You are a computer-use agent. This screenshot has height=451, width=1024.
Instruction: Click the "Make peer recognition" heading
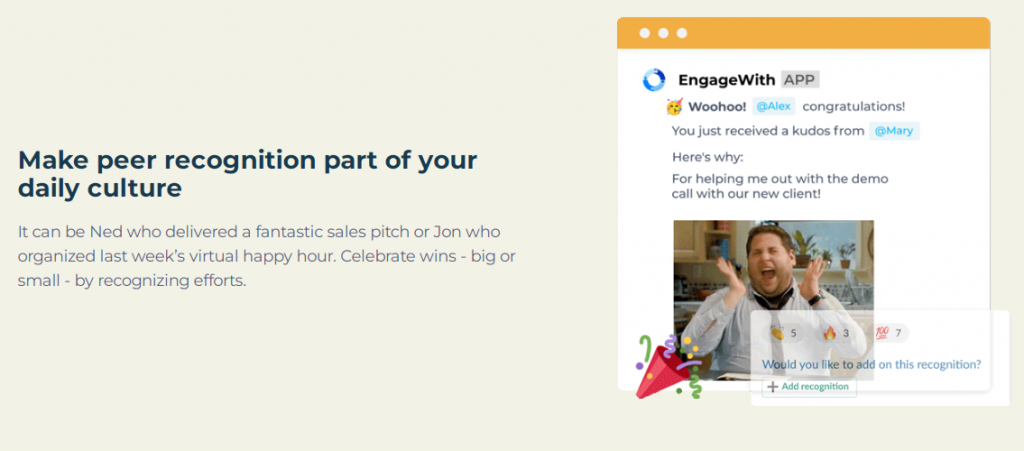point(248,173)
